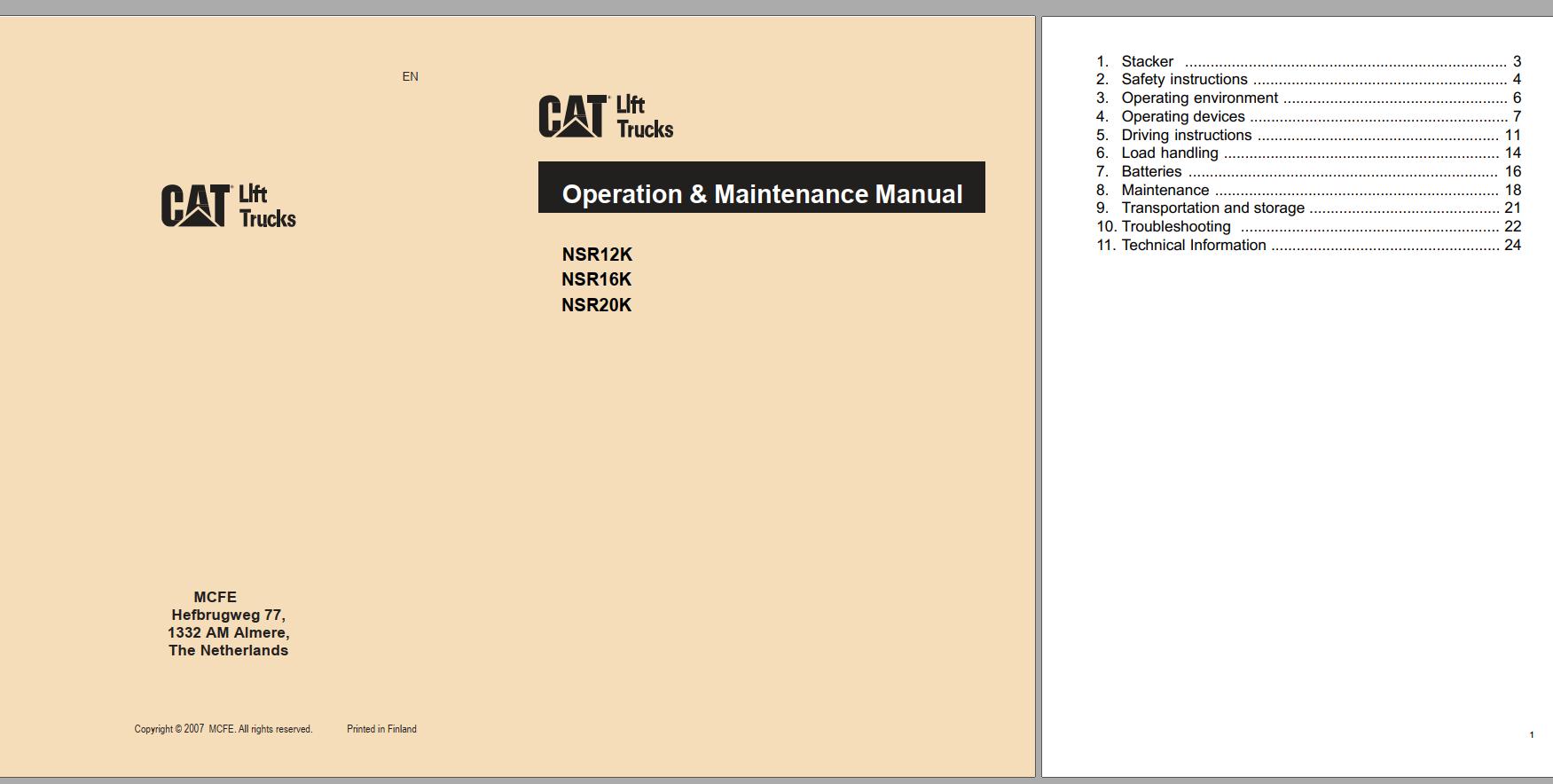Click the Troubleshooting contents entry
This screenshot has width=1553, height=784.
pos(1308,226)
